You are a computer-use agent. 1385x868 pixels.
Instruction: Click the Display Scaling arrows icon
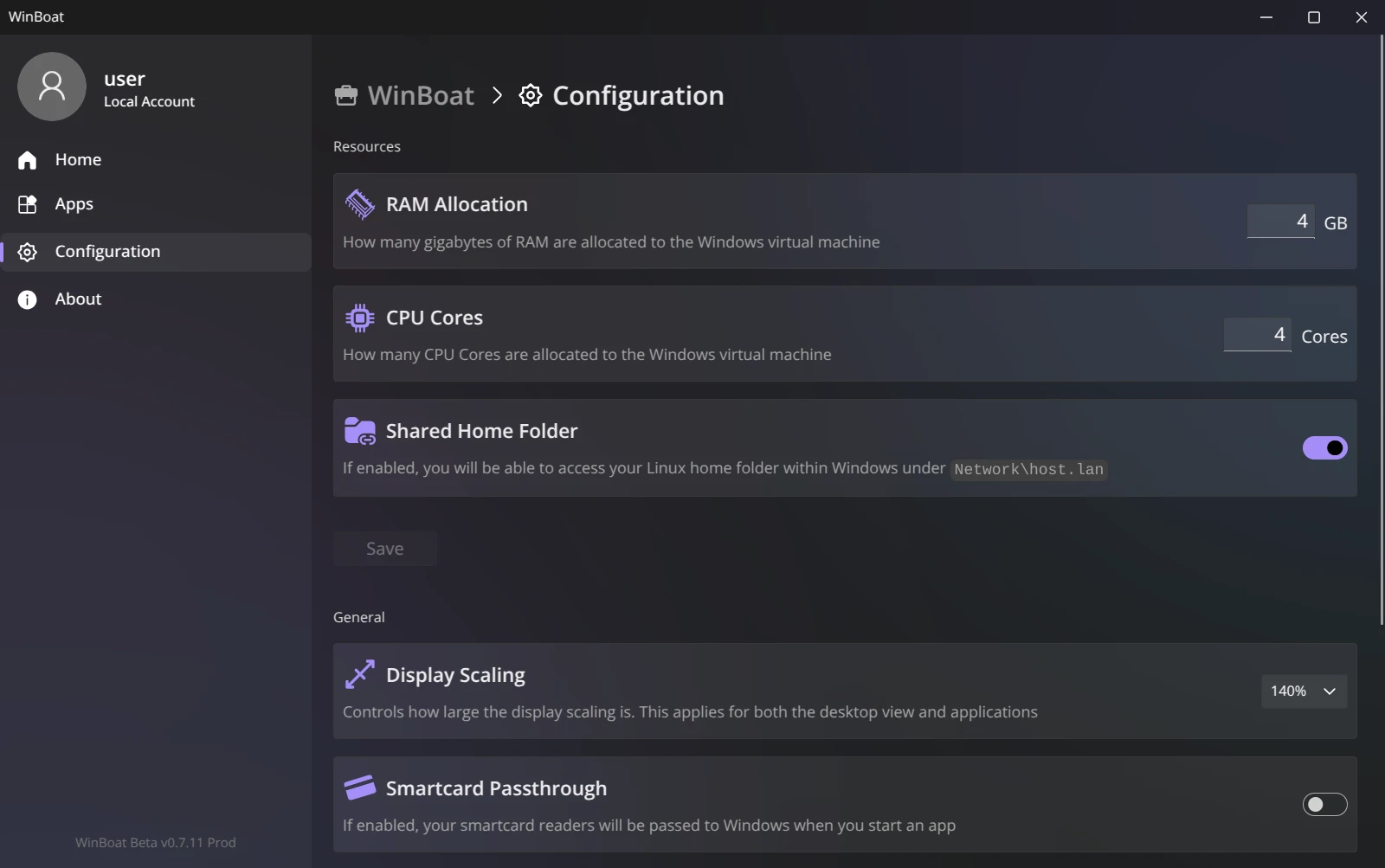[359, 675]
